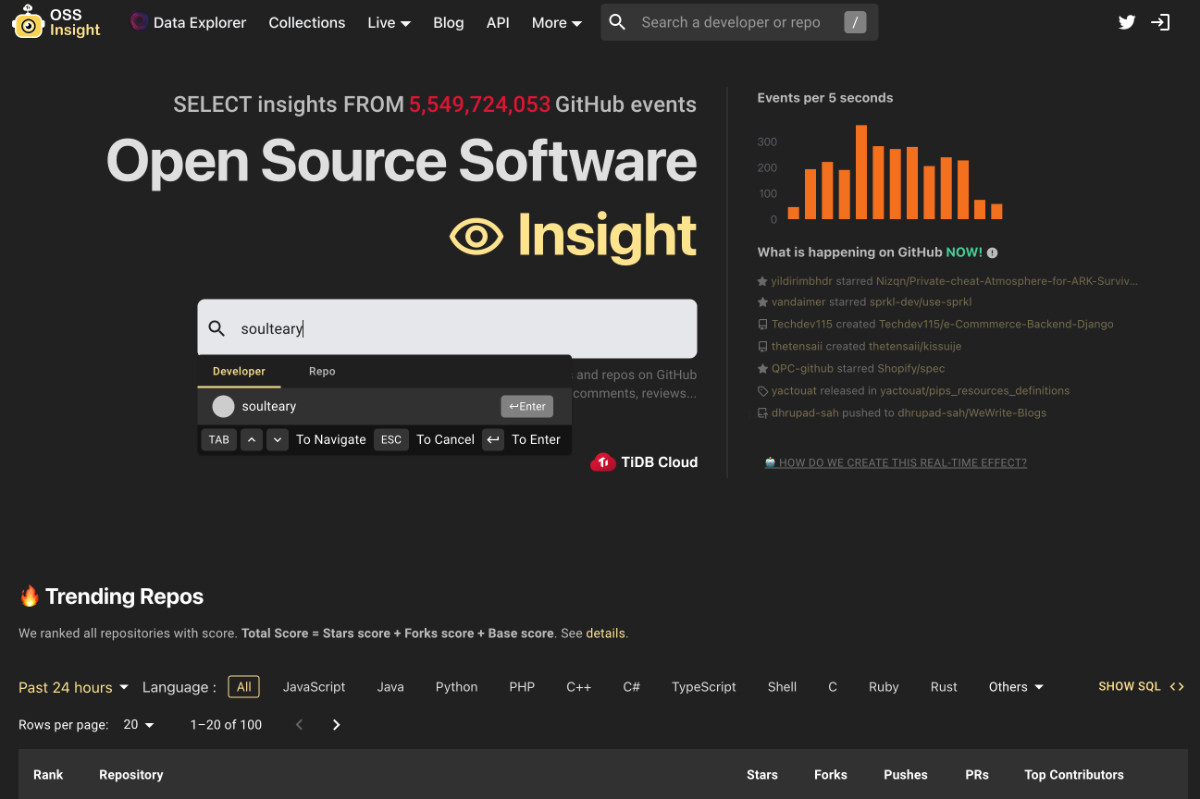
Task: Click the fire icon next to Trending Repos
Action: 31,596
